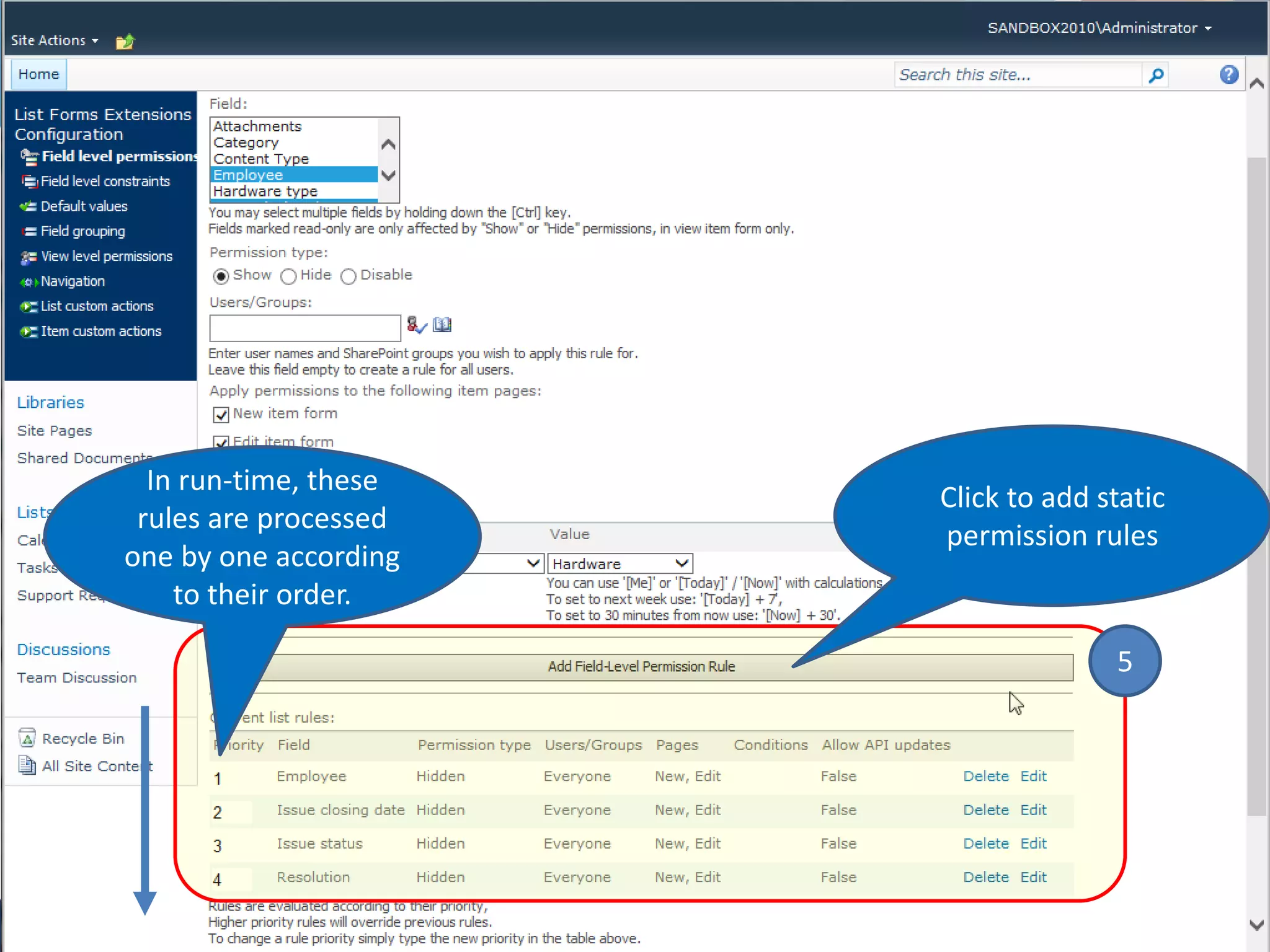Open Field level permissions page

[x=120, y=156]
